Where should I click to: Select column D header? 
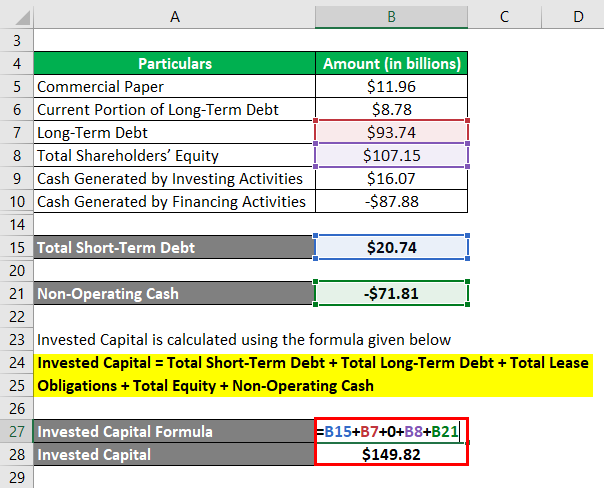[x=577, y=16]
